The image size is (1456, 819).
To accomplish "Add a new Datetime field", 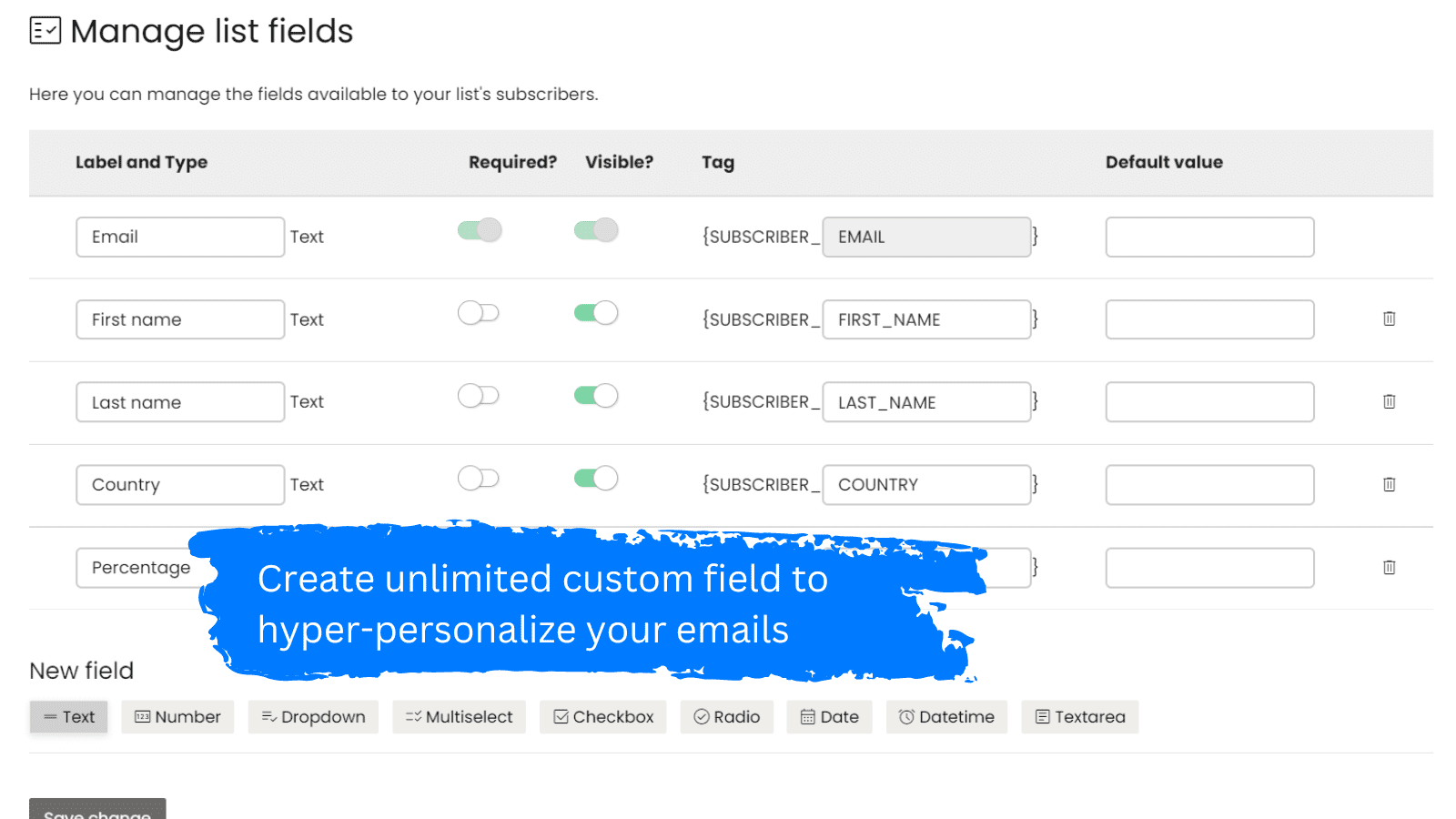I will 946,717.
